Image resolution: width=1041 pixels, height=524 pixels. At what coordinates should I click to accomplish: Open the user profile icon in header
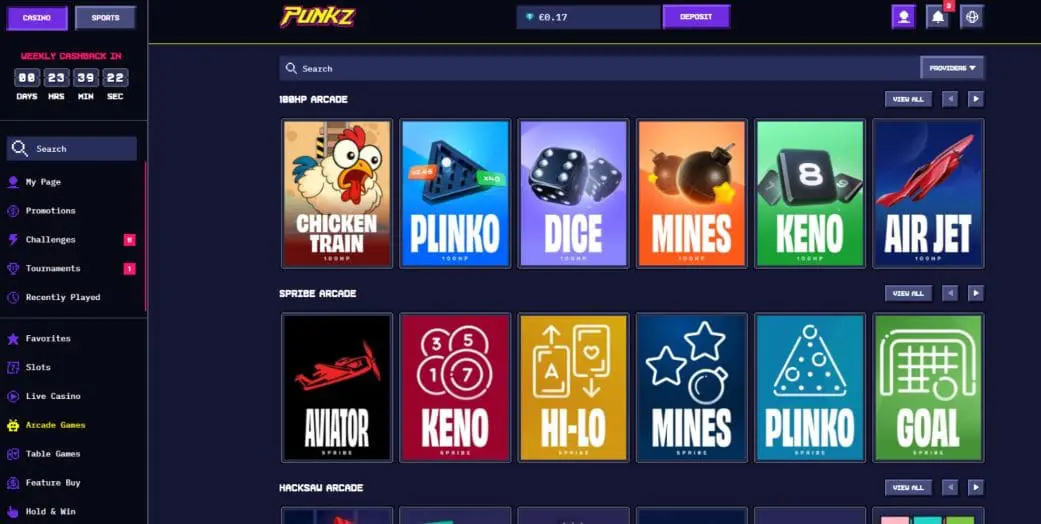(903, 17)
